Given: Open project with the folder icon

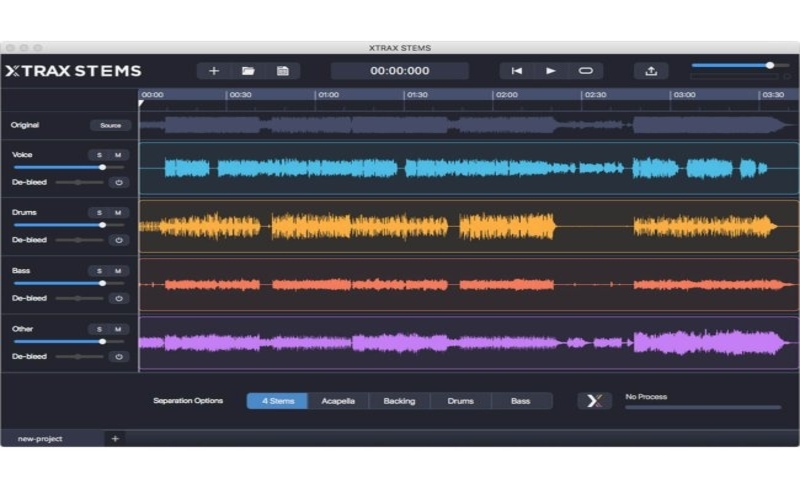Looking at the screenshot, I should coord(248,71).
